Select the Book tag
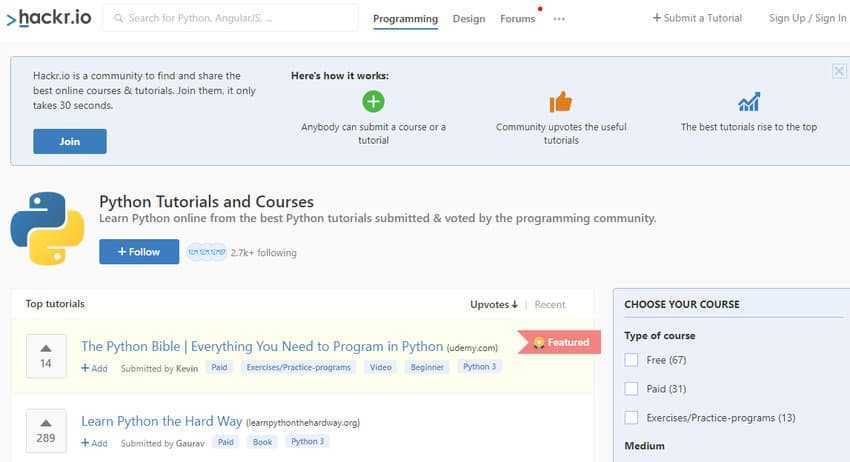Image resolution: width=850 pixels, height=462 pixels. 262,442
